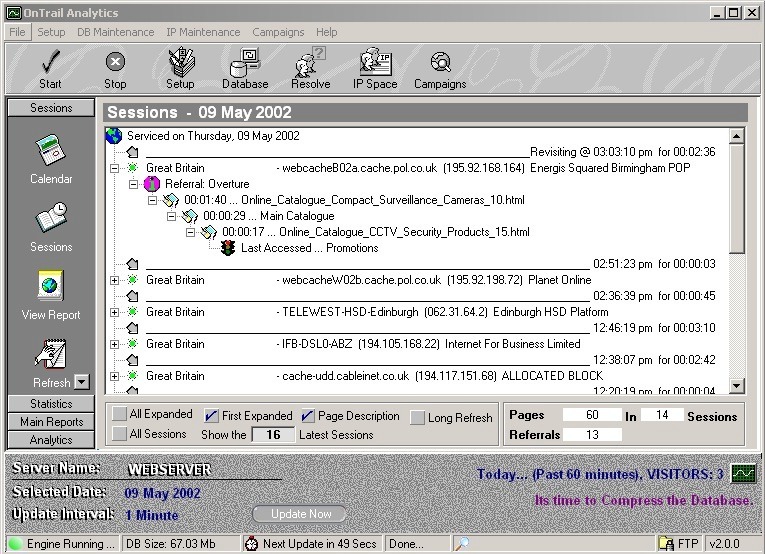Open the Analytics sidebar section

tap(51, 440)
